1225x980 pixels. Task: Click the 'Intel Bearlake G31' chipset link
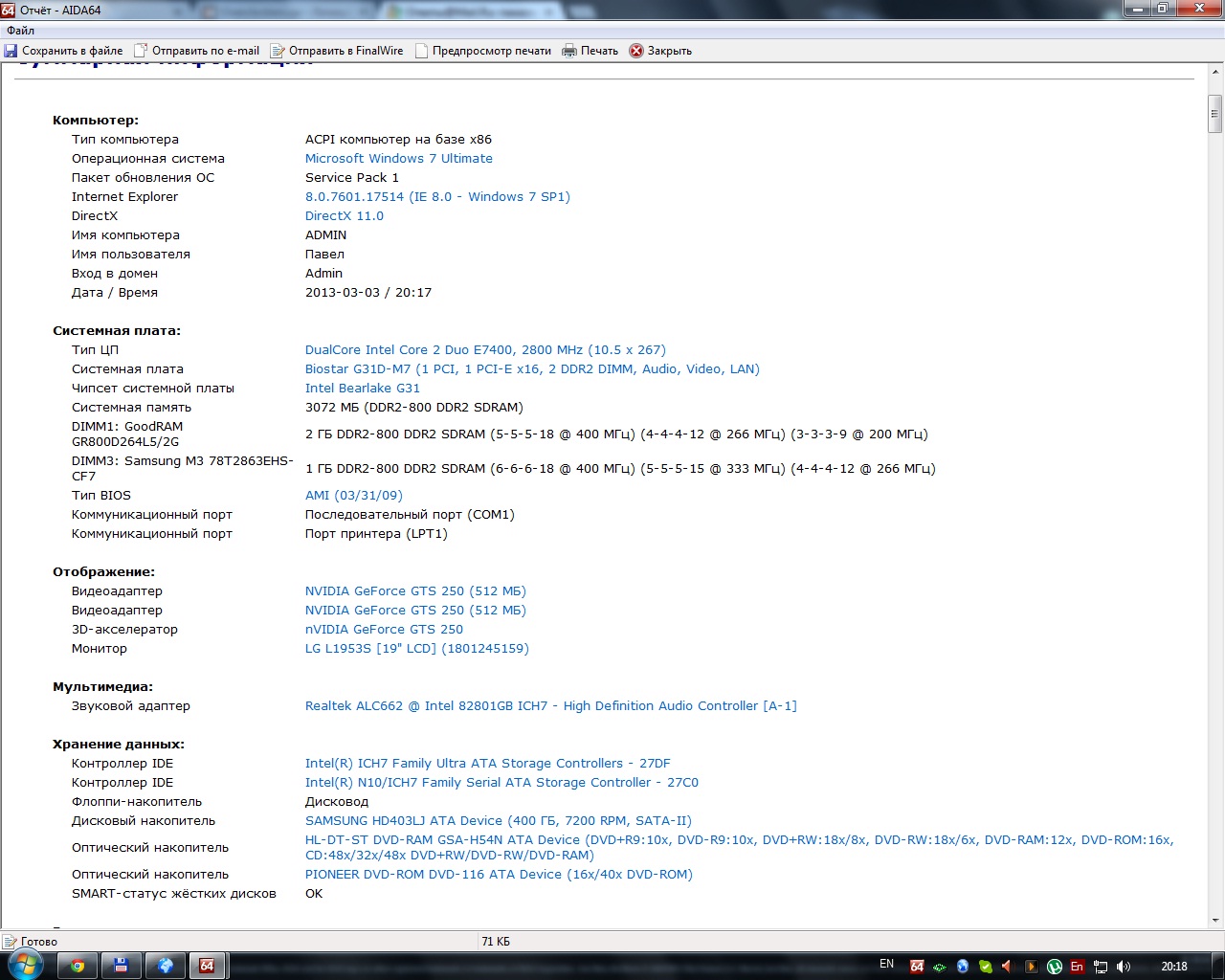point(362,389)
